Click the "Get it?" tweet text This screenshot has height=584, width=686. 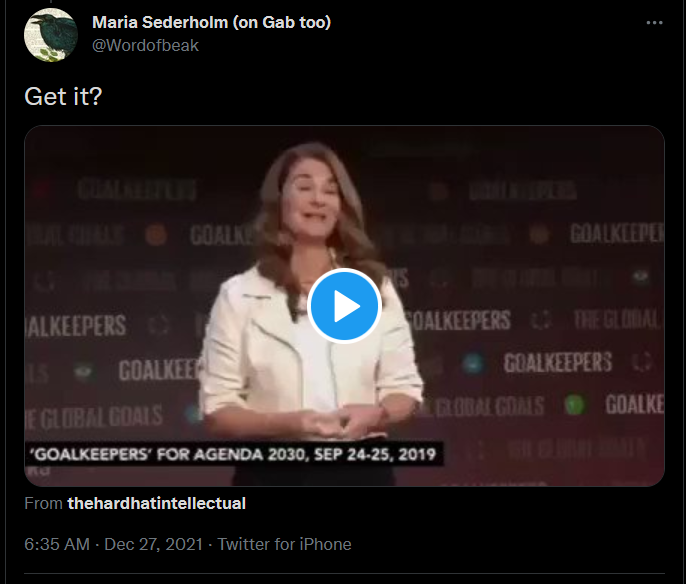tap(62, 96)
